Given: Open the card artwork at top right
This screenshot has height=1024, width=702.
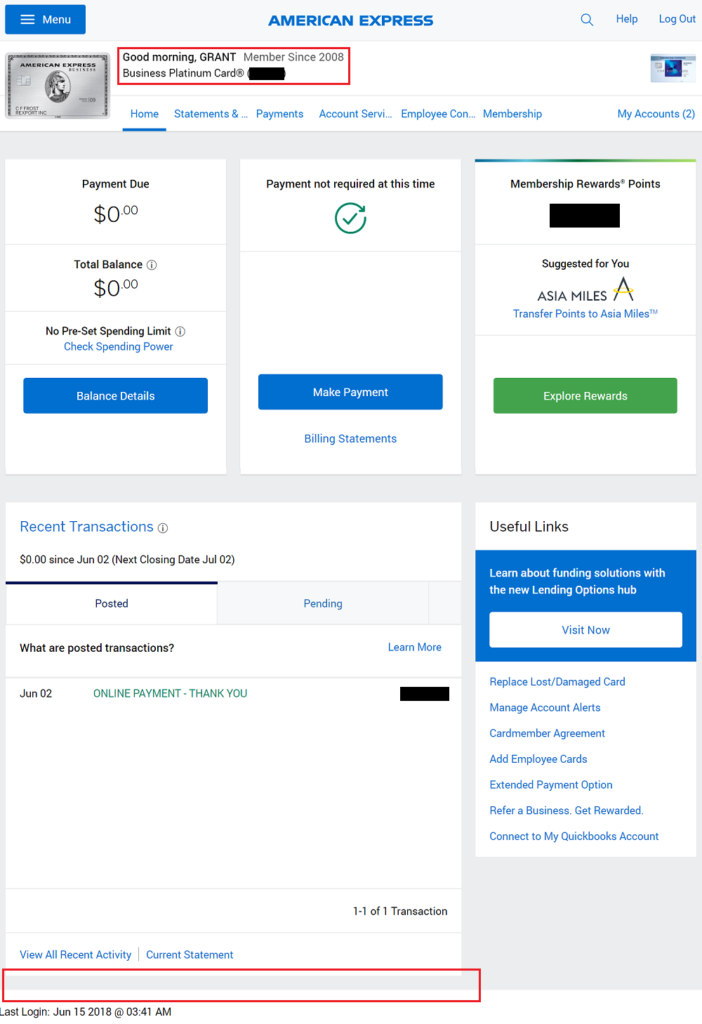Looking at the screenshot, I should 671,68.
